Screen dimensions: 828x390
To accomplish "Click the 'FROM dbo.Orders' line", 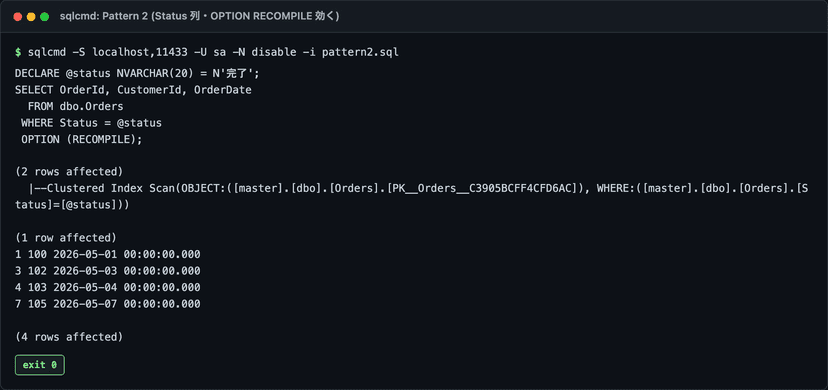I will (x=76, y=107).
